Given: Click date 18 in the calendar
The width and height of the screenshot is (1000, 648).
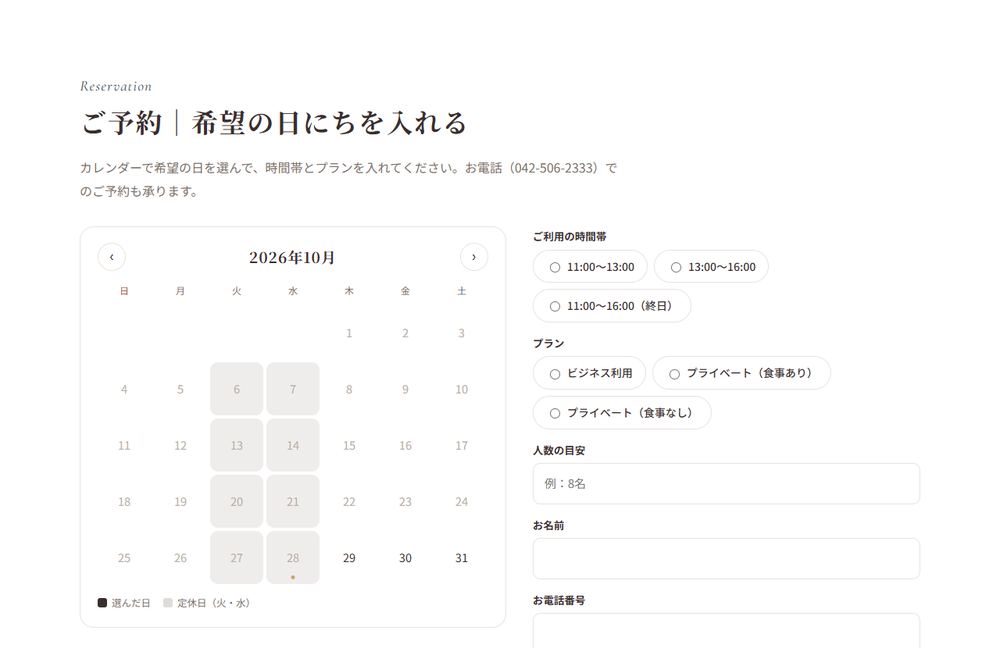Looking at the screenshot, I should (x=124, y=501).
